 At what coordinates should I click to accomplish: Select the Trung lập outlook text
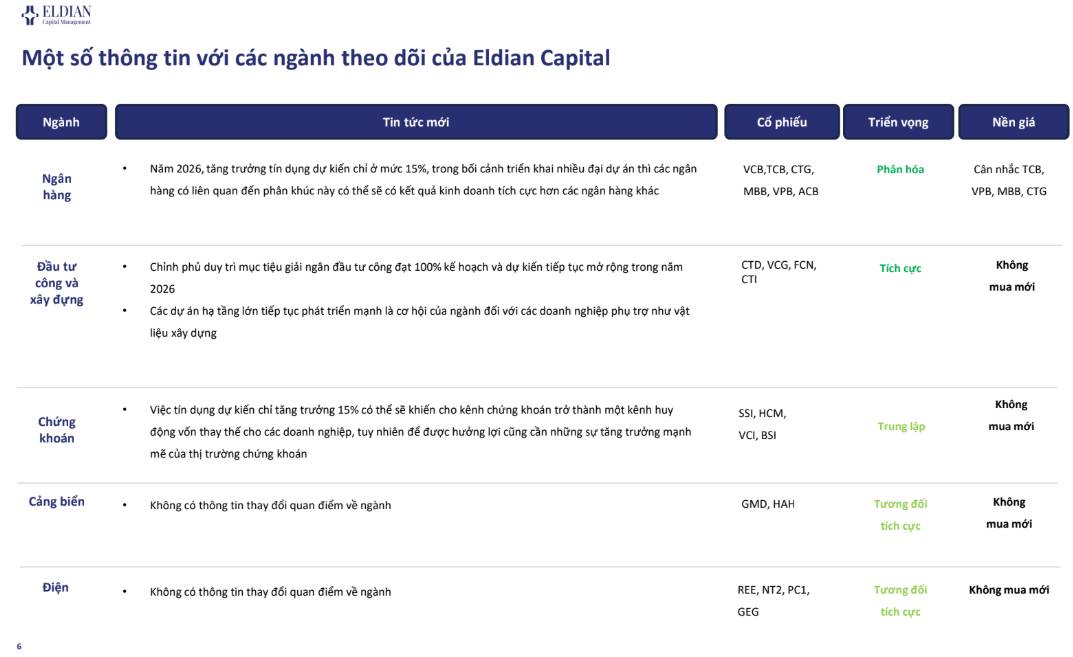pos(901,426)
